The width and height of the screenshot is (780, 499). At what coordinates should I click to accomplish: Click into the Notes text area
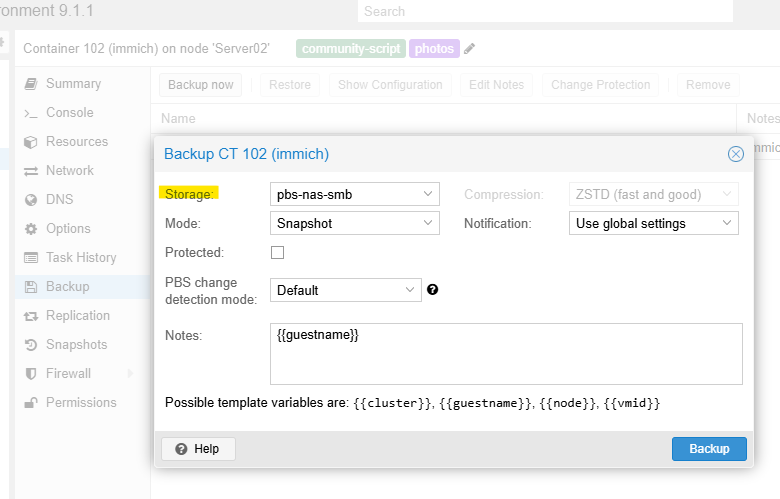click(x=505, y=354)
